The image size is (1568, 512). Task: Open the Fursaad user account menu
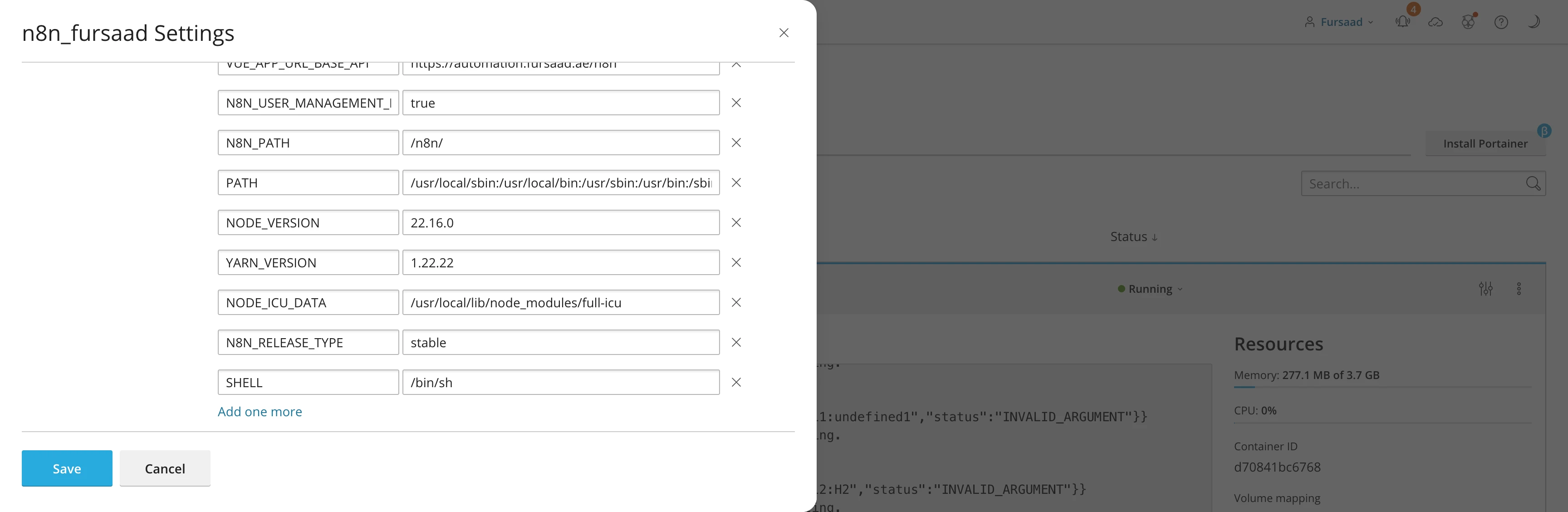click(1339, 22)
